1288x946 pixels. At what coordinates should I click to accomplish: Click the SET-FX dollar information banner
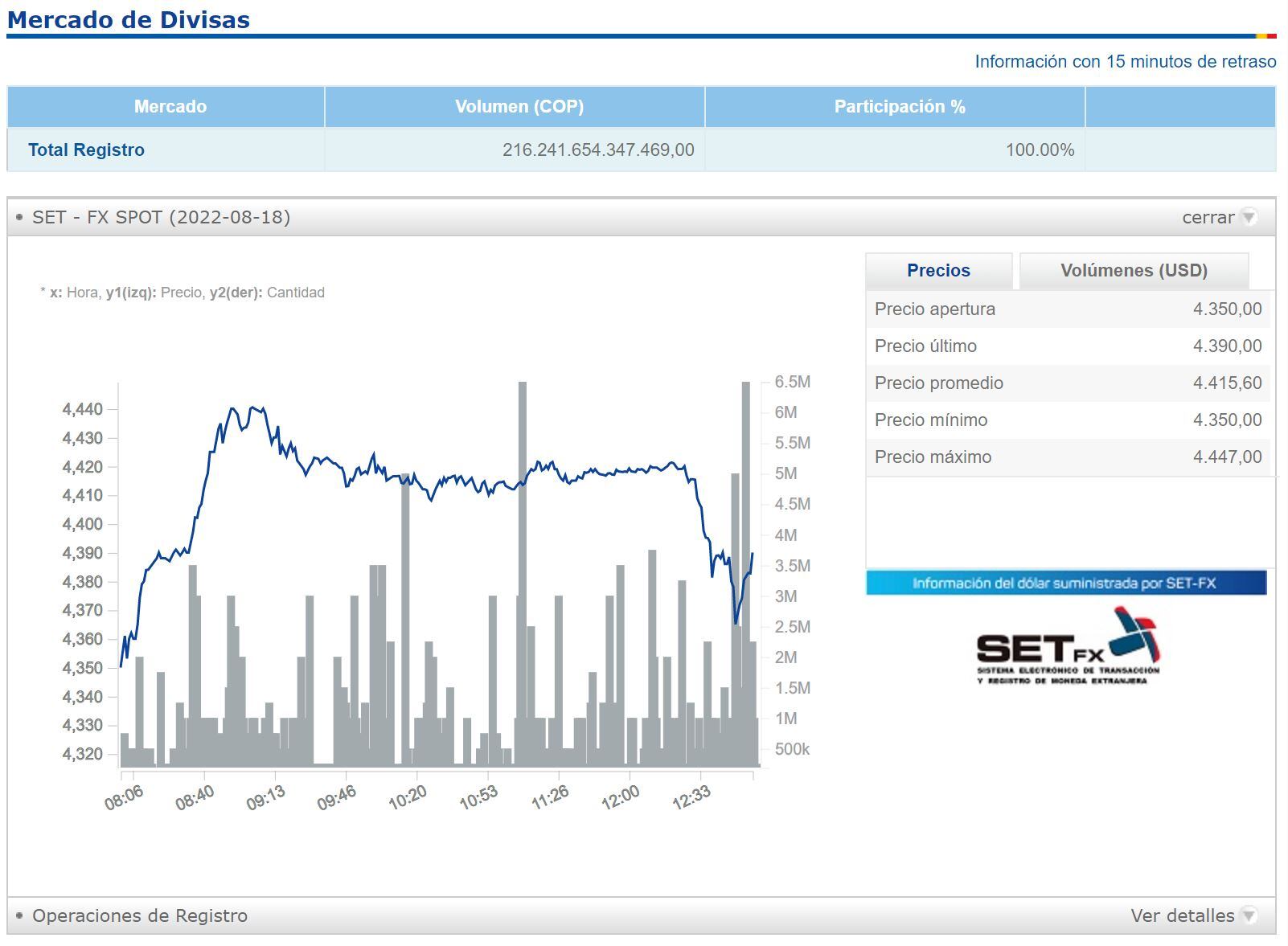click(x=1065, y=583)
